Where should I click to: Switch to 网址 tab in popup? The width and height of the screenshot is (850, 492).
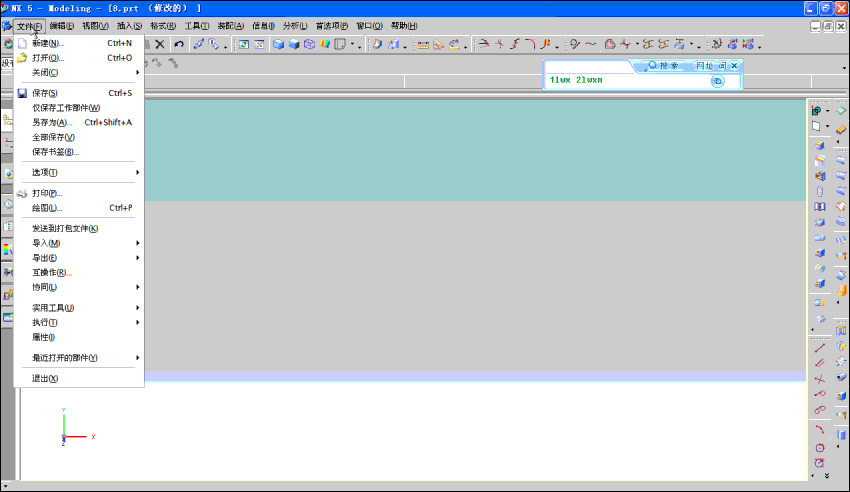[x=704, y=66]
